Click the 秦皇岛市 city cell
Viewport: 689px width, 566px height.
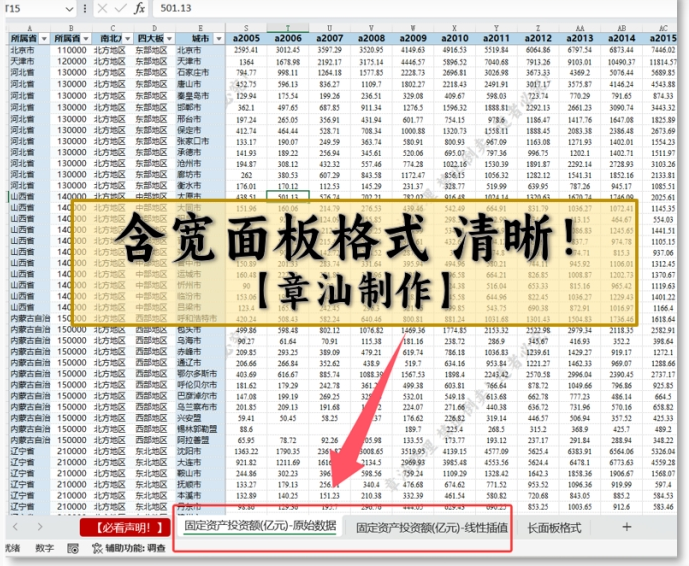coord(201,96)
